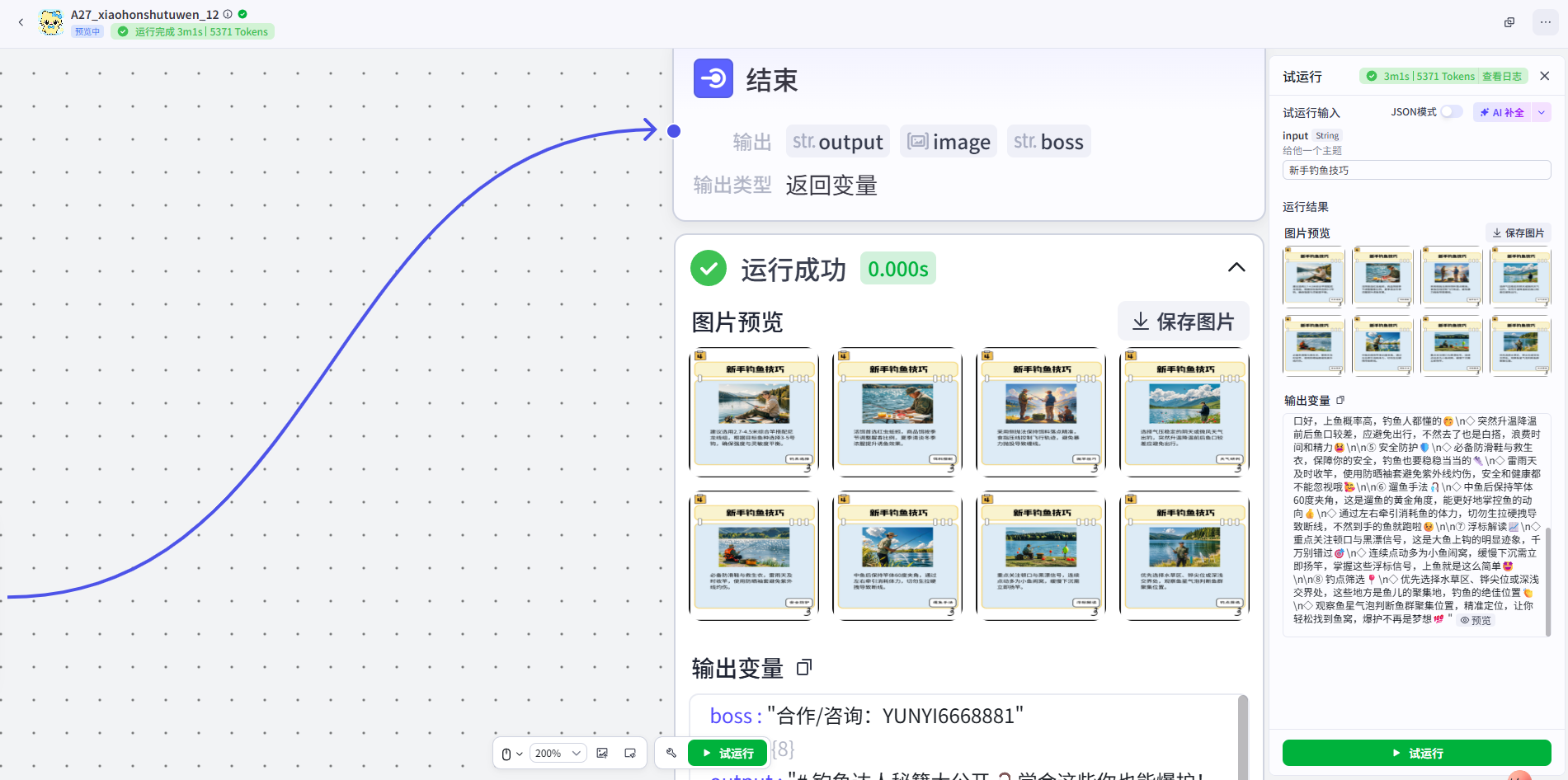This screenshot has height=780, width=1568.
Task: Click the add image icon in the canvas toolbar
Action: pyautogui.click(x=603, y=754)
